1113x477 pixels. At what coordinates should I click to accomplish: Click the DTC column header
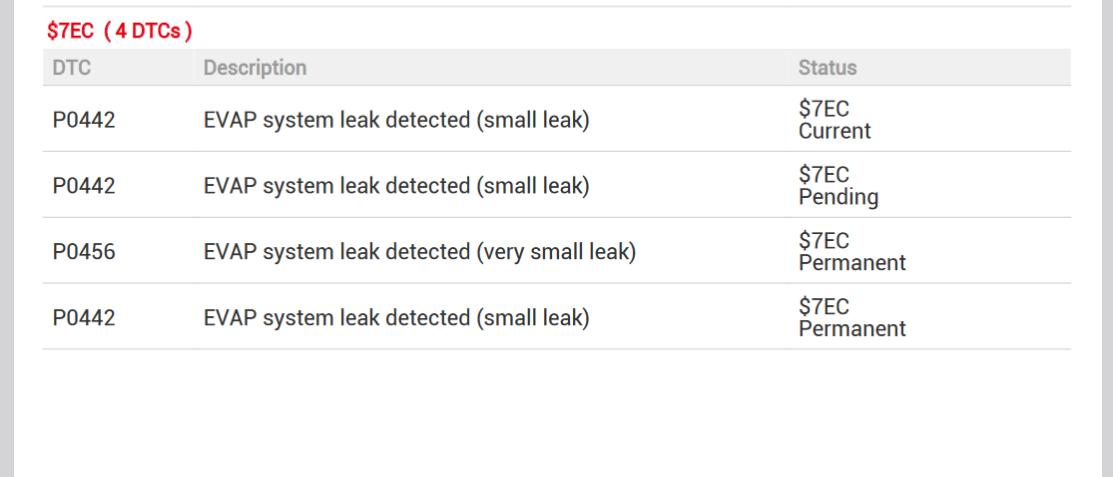coord(72,68)
